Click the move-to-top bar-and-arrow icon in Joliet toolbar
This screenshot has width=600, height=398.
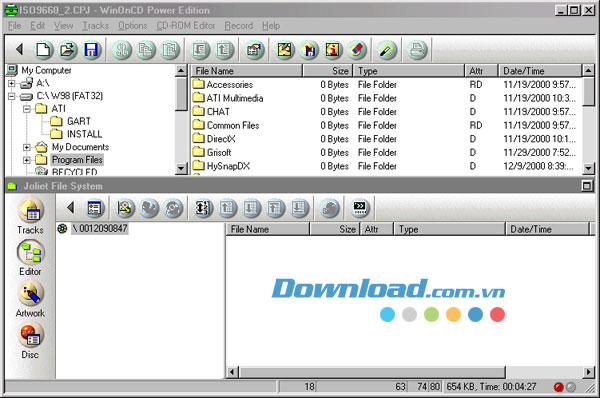pos(275,208)
